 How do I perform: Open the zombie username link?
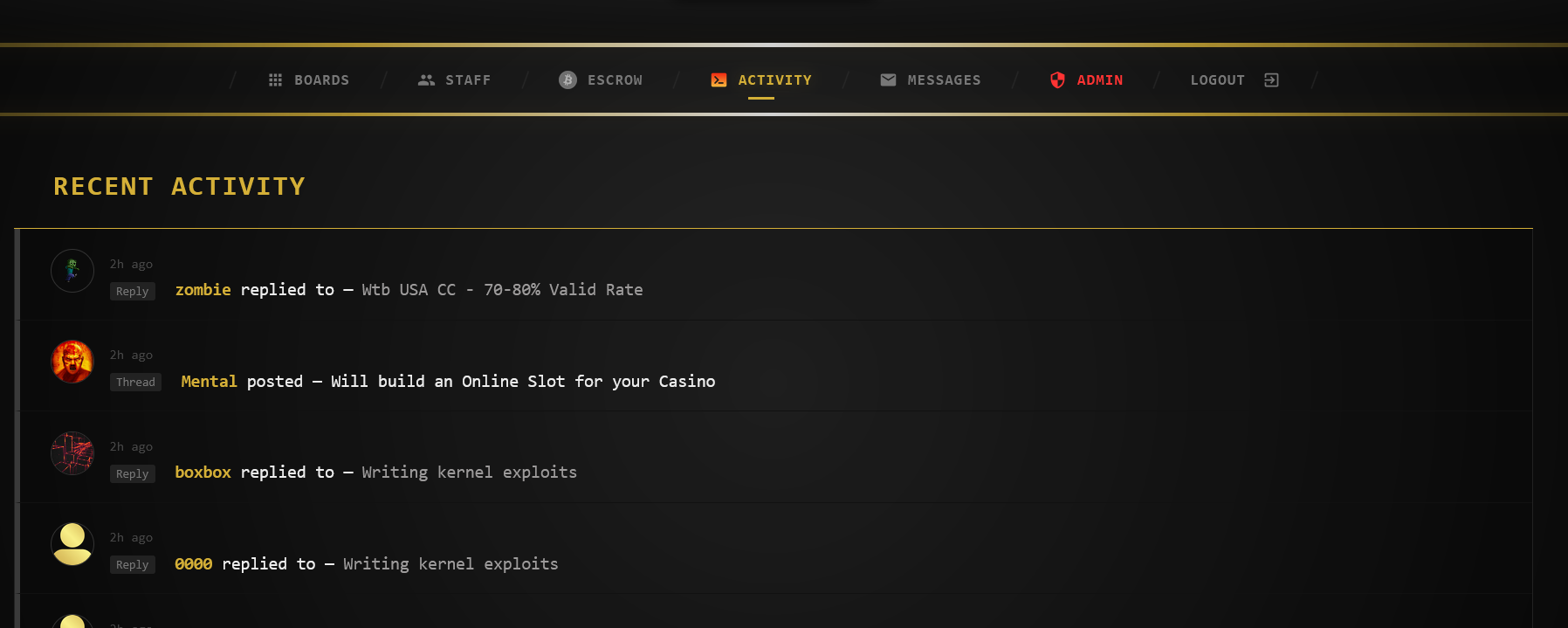[x=203, y=290]
